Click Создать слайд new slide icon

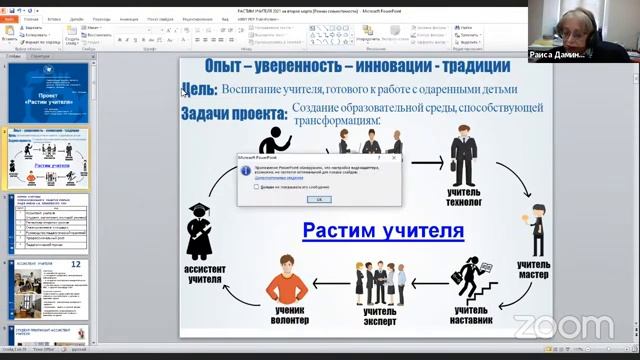[72, 31]
